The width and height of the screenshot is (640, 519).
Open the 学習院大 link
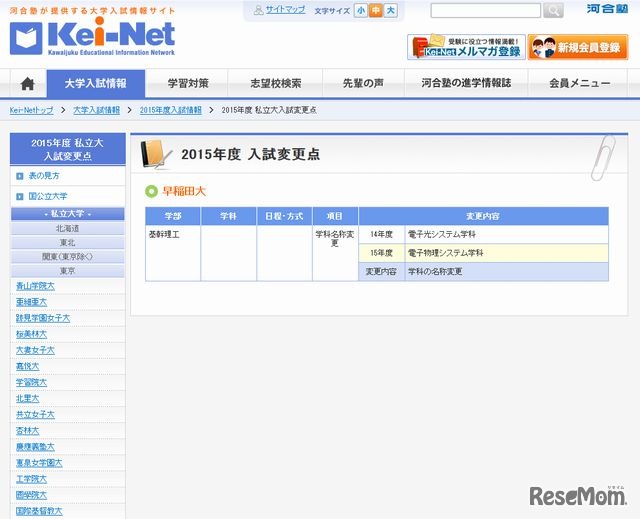tap(31, 382)
